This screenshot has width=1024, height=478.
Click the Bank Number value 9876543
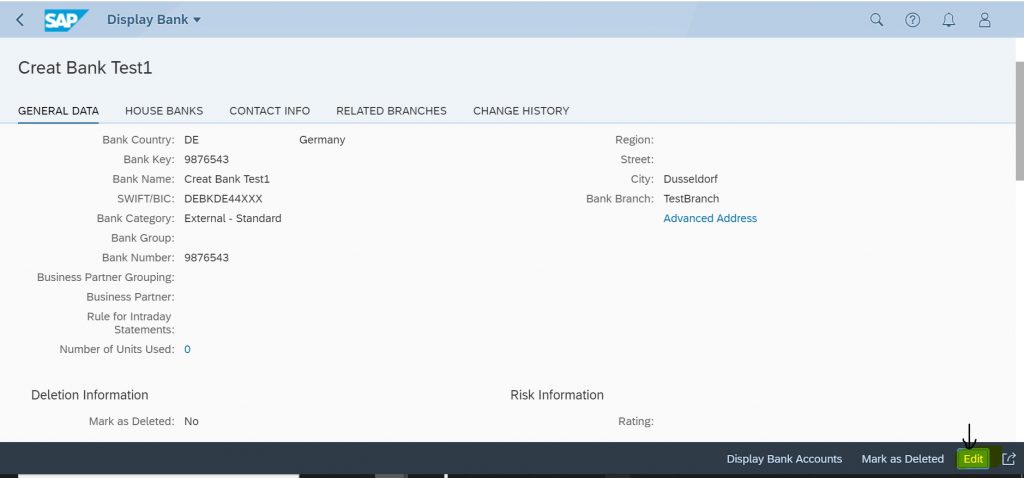point(206,257)
